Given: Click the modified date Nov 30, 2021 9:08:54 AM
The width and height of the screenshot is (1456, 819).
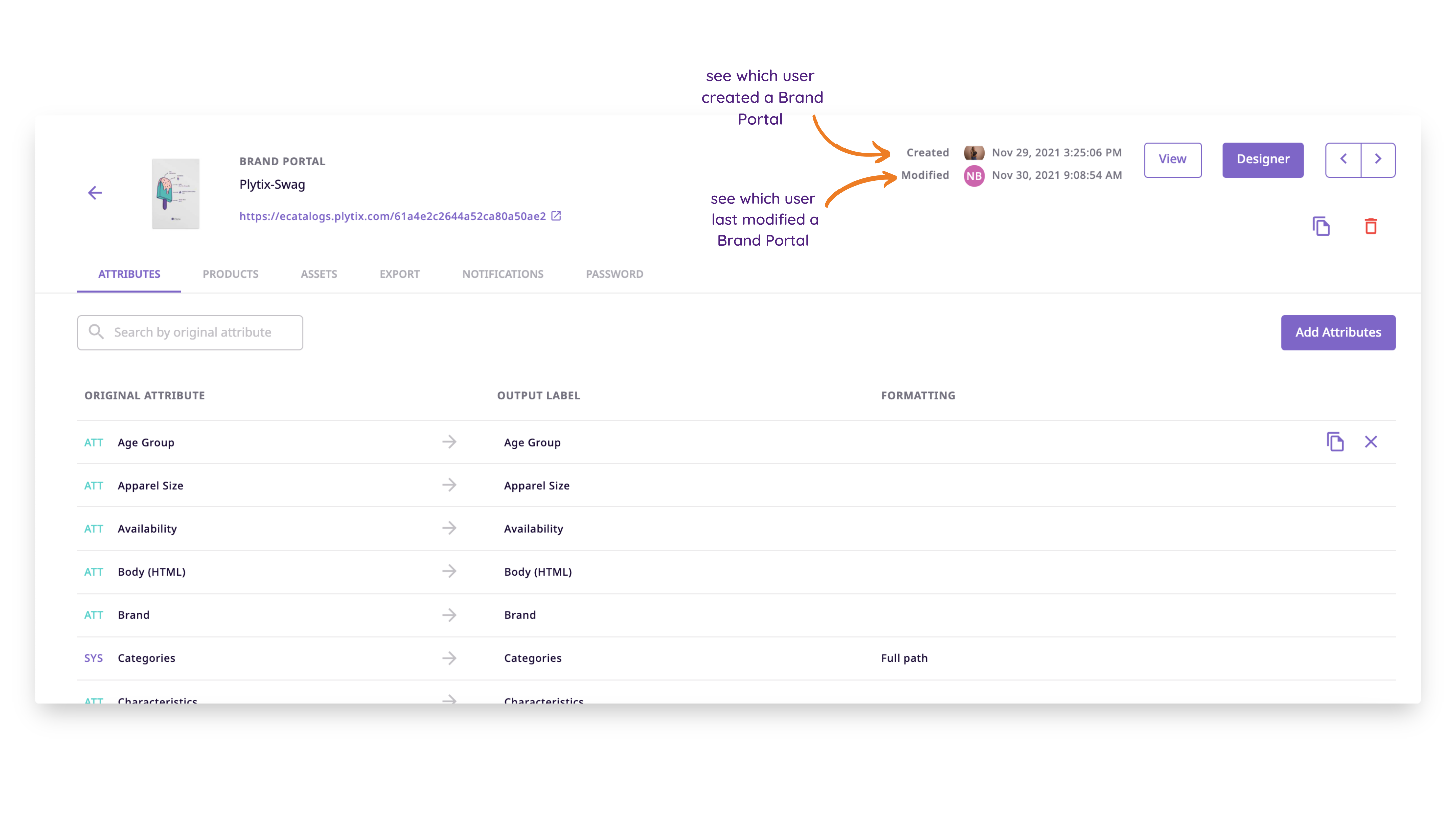Looking at the screenshot, I should 1056,175.
